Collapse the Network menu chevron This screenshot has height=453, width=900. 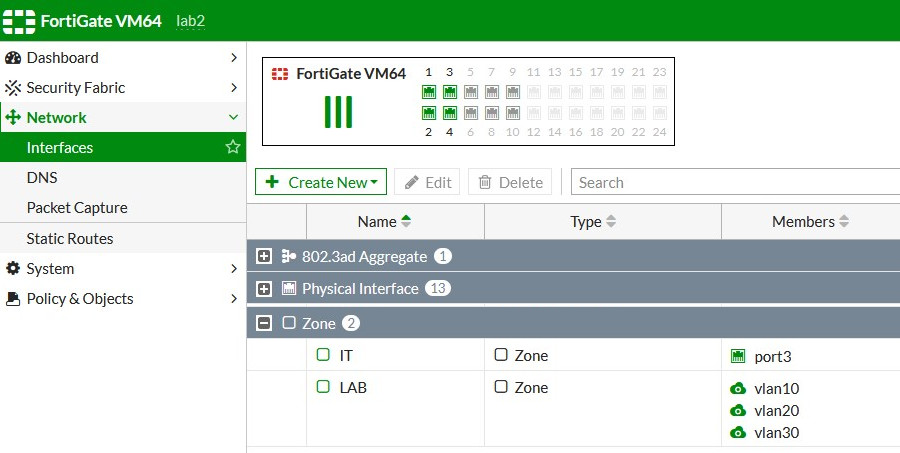pyautogui.click(x=234, y=117)
